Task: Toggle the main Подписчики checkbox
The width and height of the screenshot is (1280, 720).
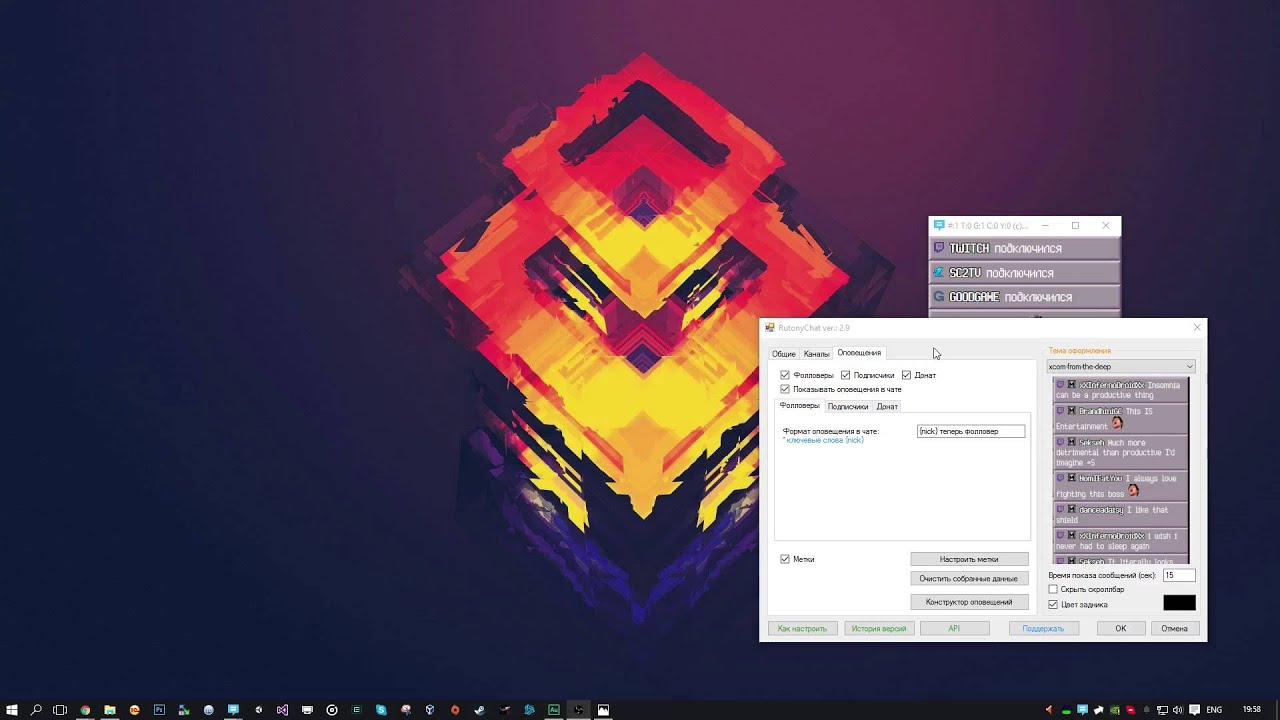Action: [x=845, y=375]
